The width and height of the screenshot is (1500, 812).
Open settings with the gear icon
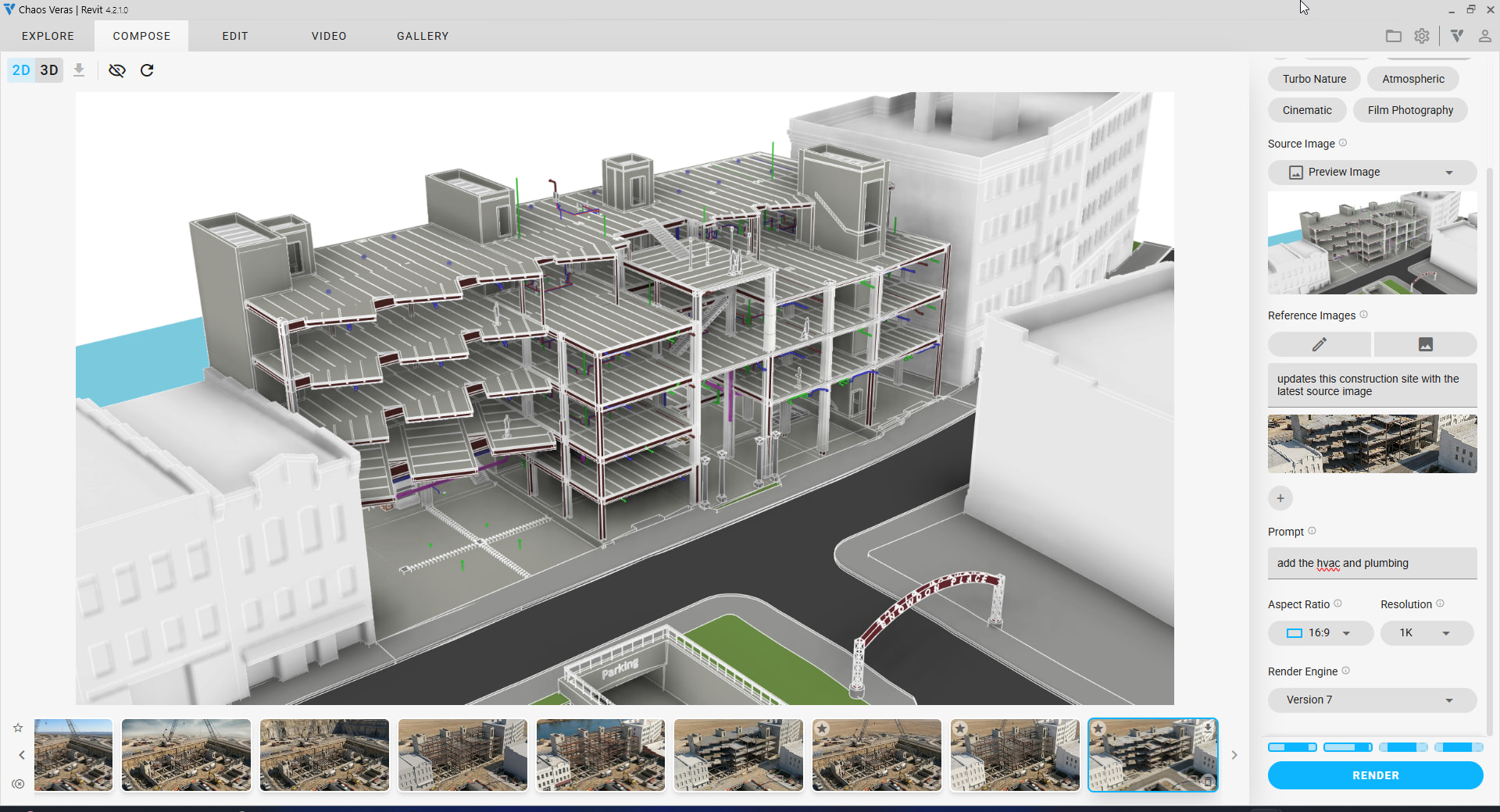(1422, 36)
